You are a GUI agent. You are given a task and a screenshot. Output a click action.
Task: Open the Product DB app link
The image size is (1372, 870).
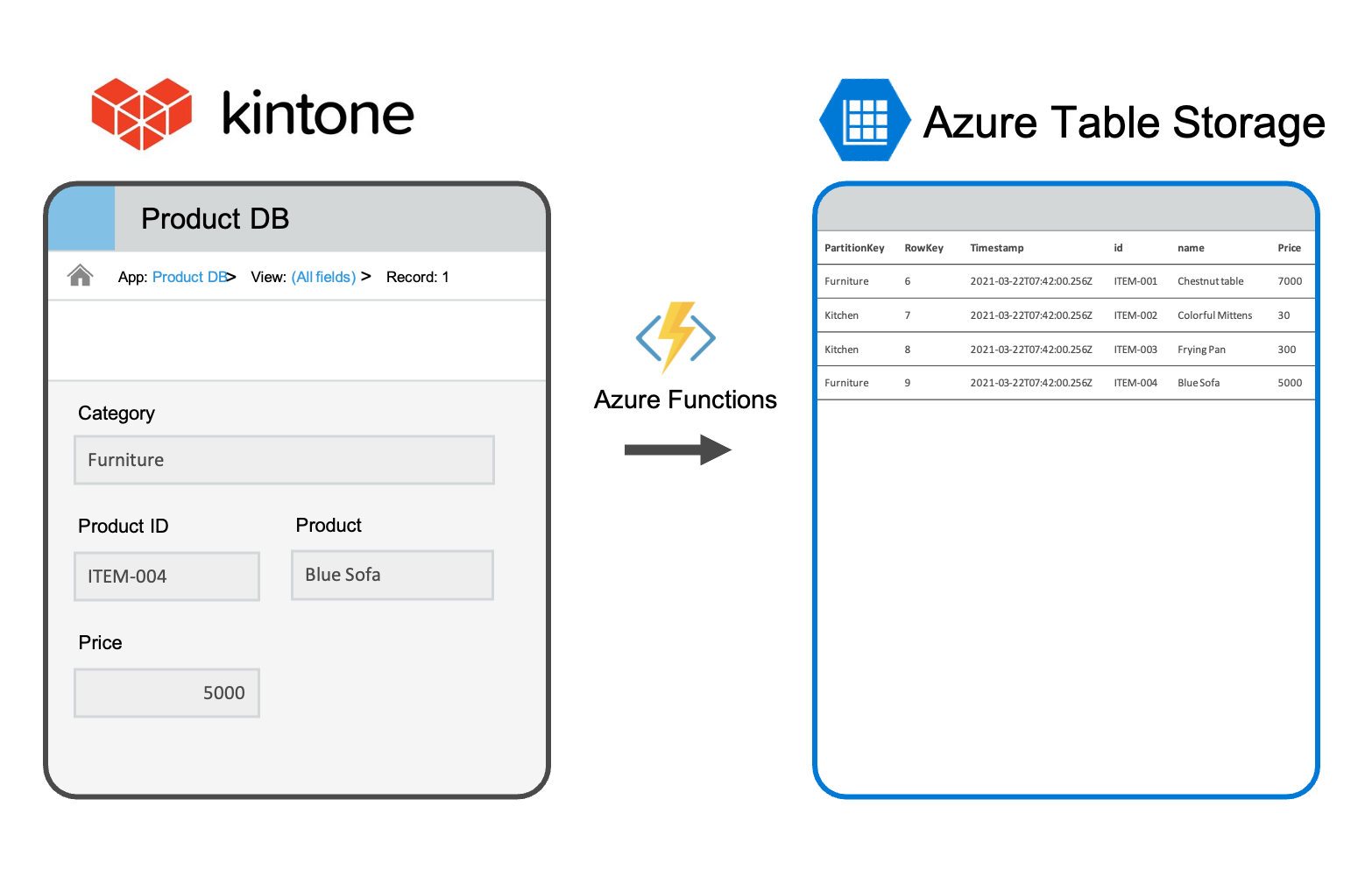click(191, 277)
